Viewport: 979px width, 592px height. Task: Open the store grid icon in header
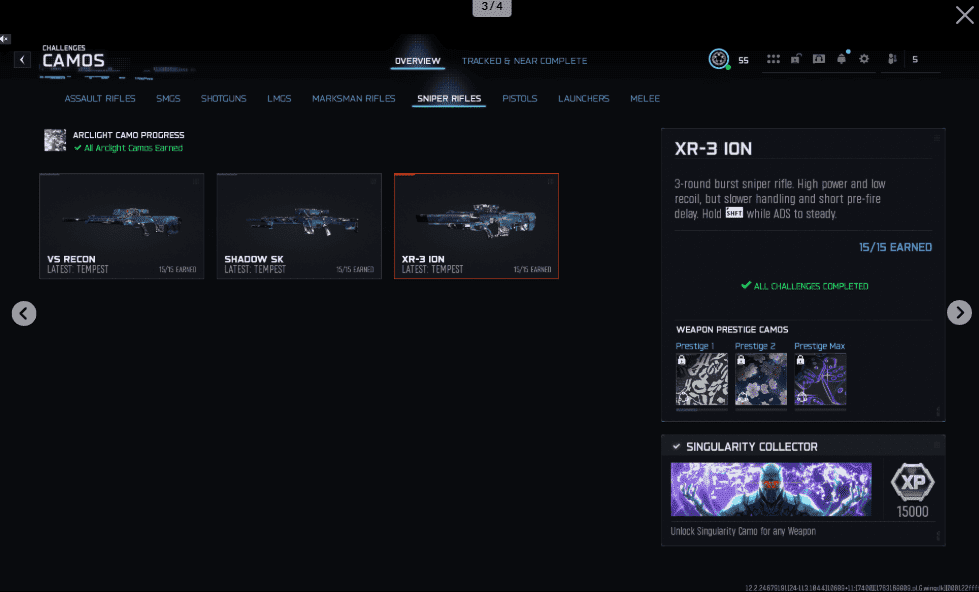[x=773, y=60]
